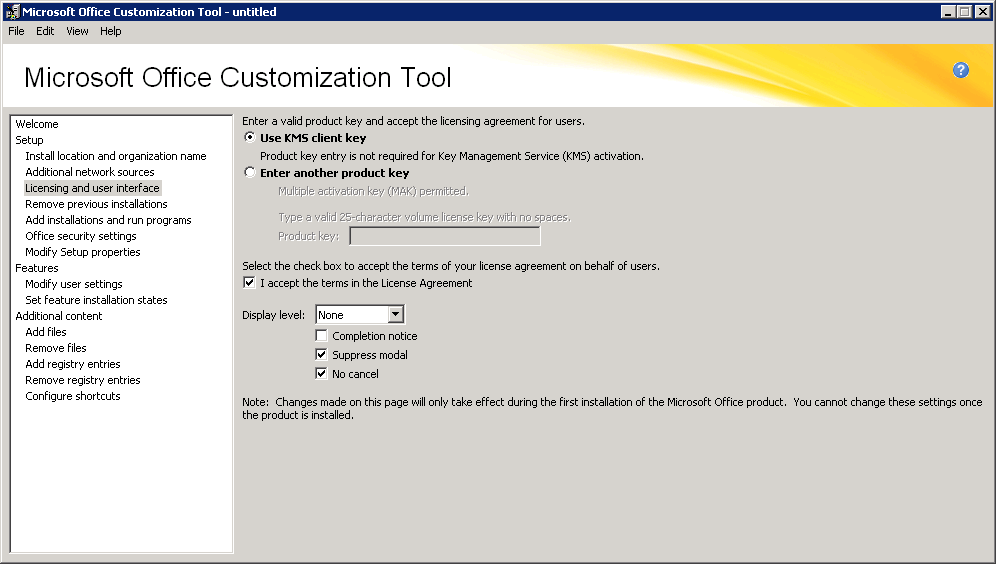The height and width of the screenshot is (564, 996).
Task: Open the View menu
Action: [77, 31]
